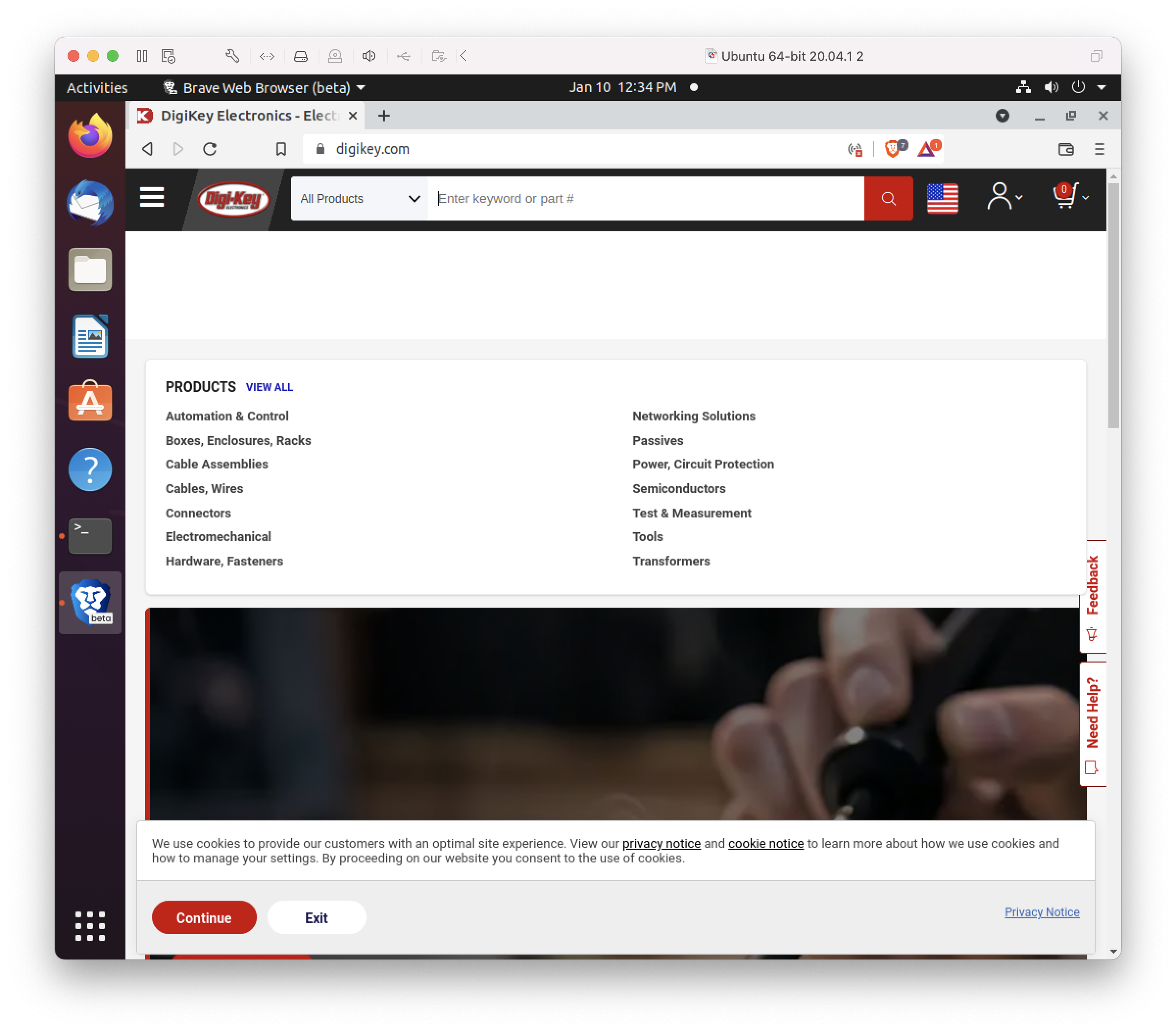Open the shopping cart icon

pos(1064,196)
